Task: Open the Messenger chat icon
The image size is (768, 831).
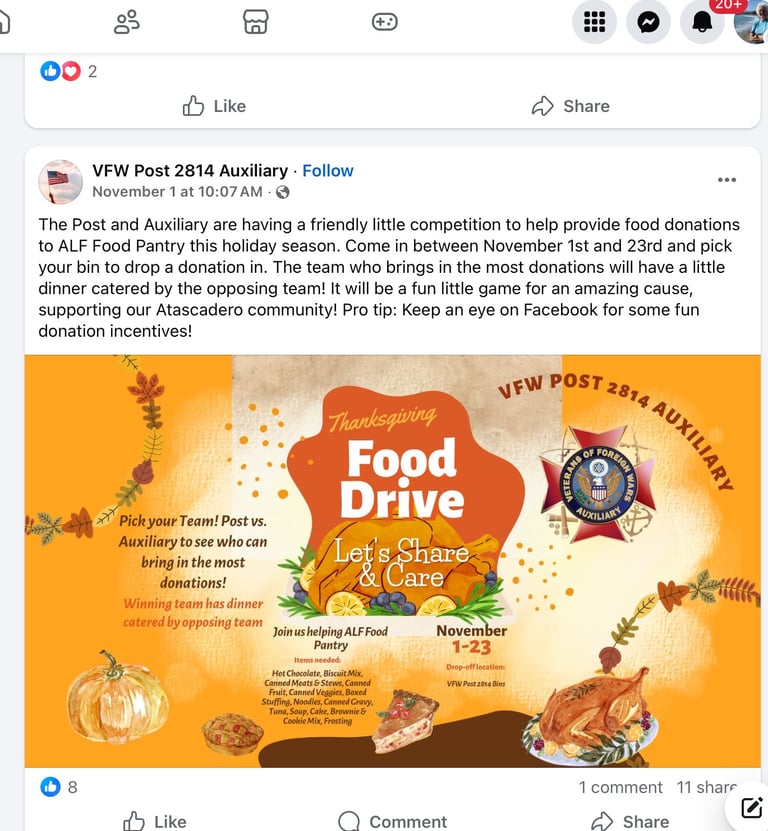Action: click(648, 22)
